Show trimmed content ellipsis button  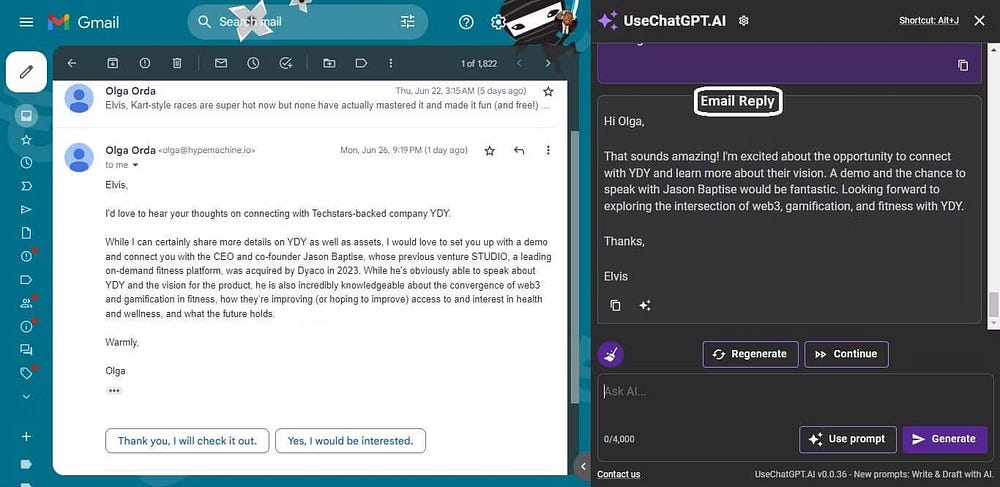114,391
